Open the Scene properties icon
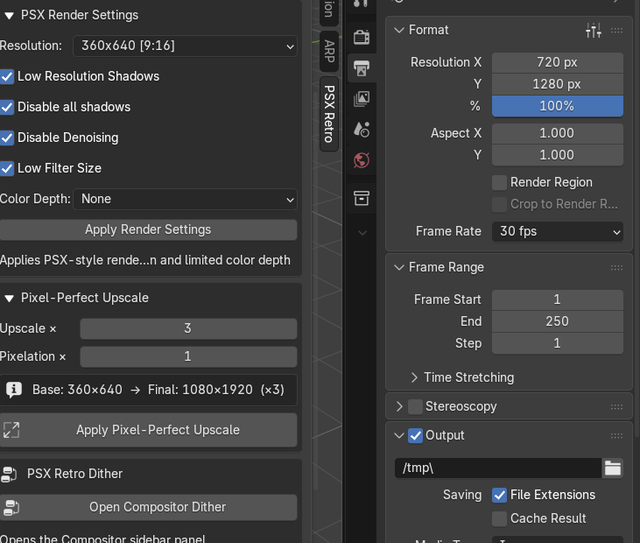 [x=361, y=129]
